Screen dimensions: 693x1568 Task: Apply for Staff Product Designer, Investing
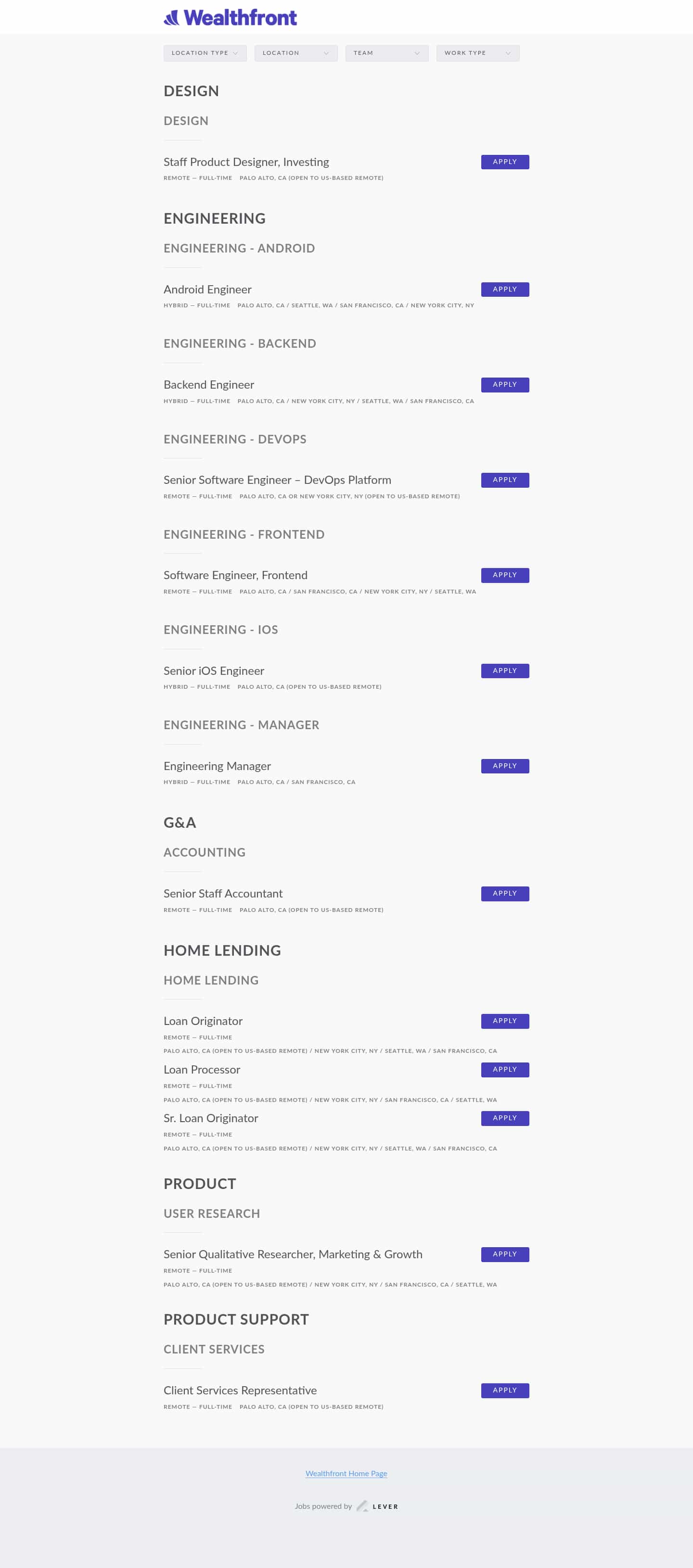[504, 162]
